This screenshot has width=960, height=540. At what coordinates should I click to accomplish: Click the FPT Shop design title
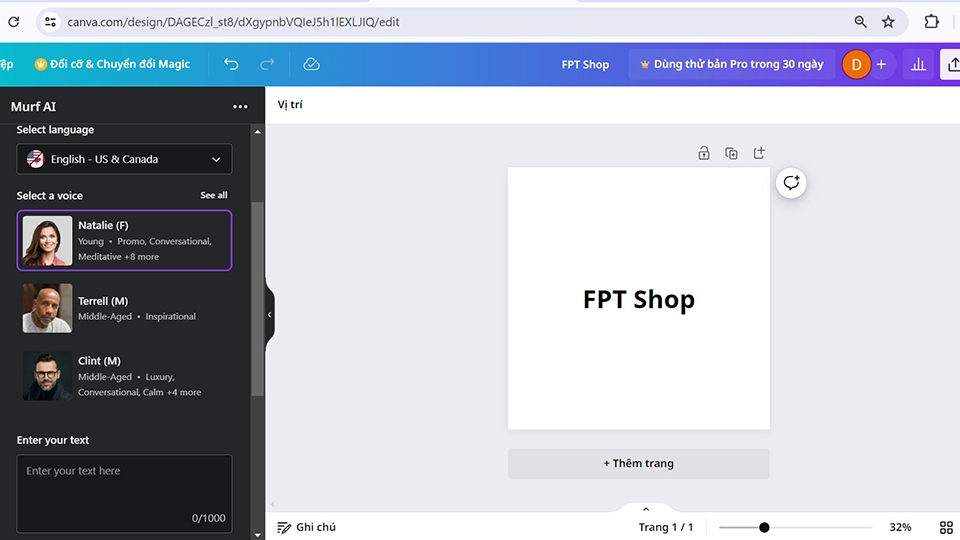coord(585,64)
